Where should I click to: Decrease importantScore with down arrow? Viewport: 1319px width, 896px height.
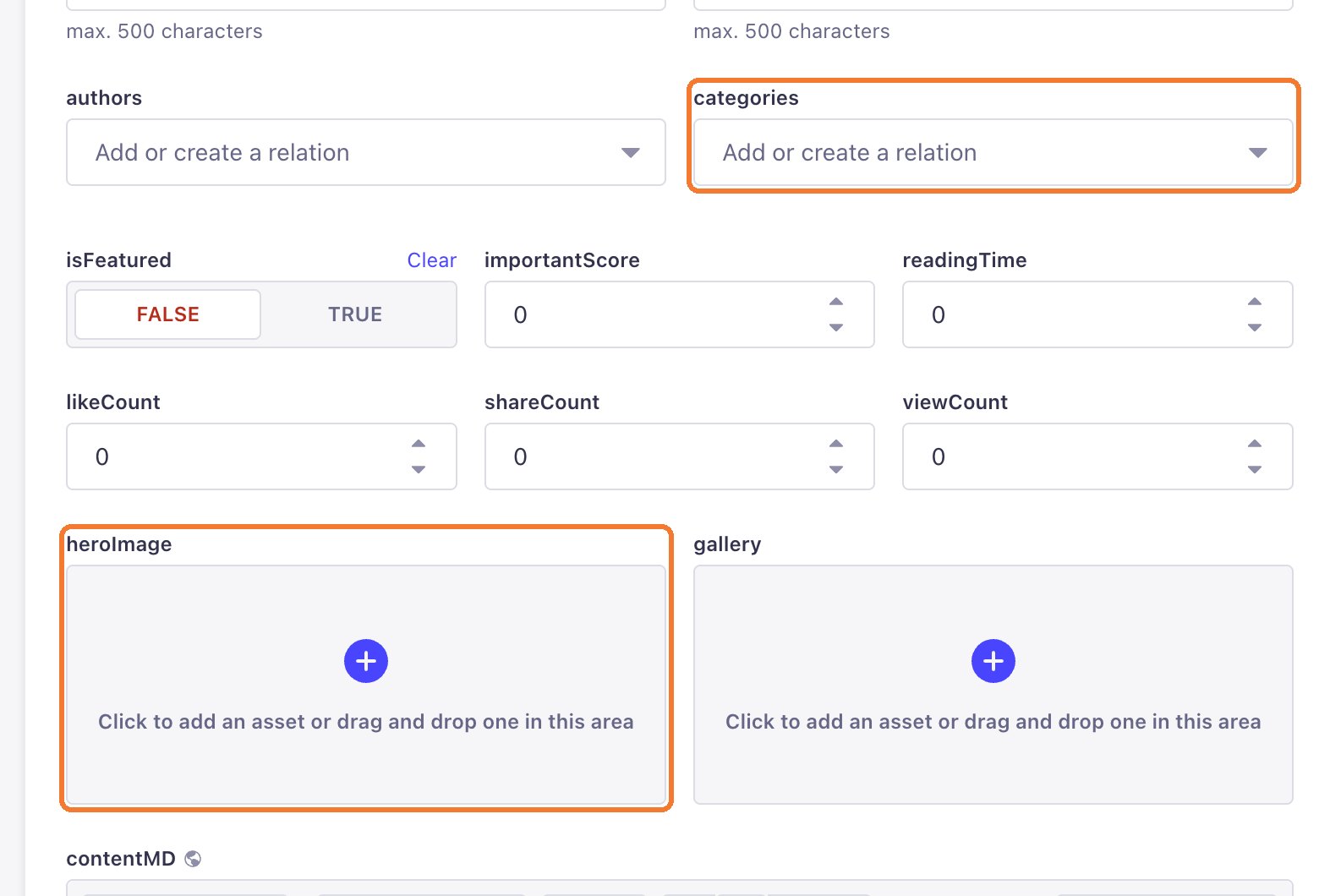pyautogui.click(x=836, y=327)
